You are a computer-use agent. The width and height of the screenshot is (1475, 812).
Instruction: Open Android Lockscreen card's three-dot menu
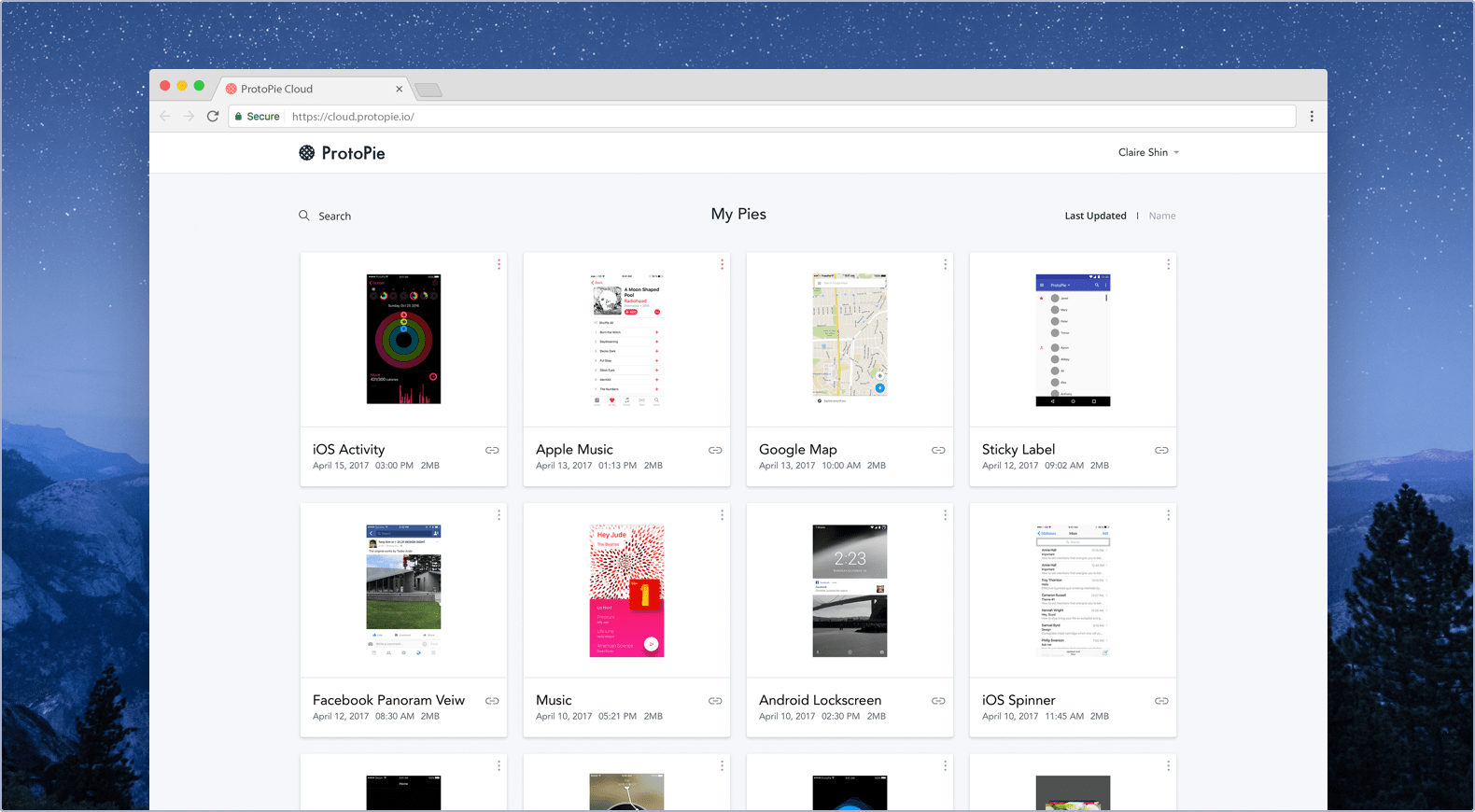click(x=945, y=514)
